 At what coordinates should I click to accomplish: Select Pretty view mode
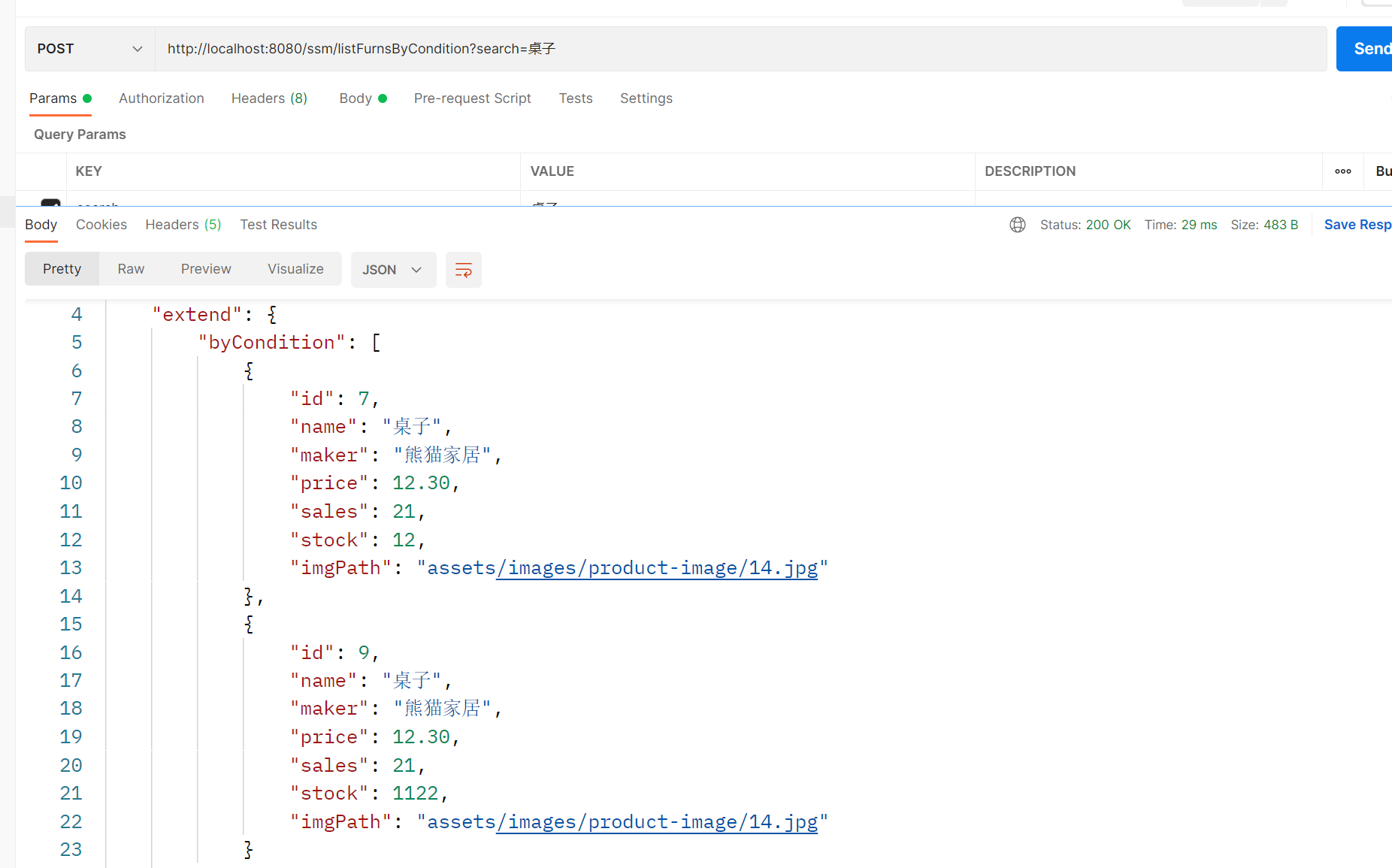coord(62,269)
